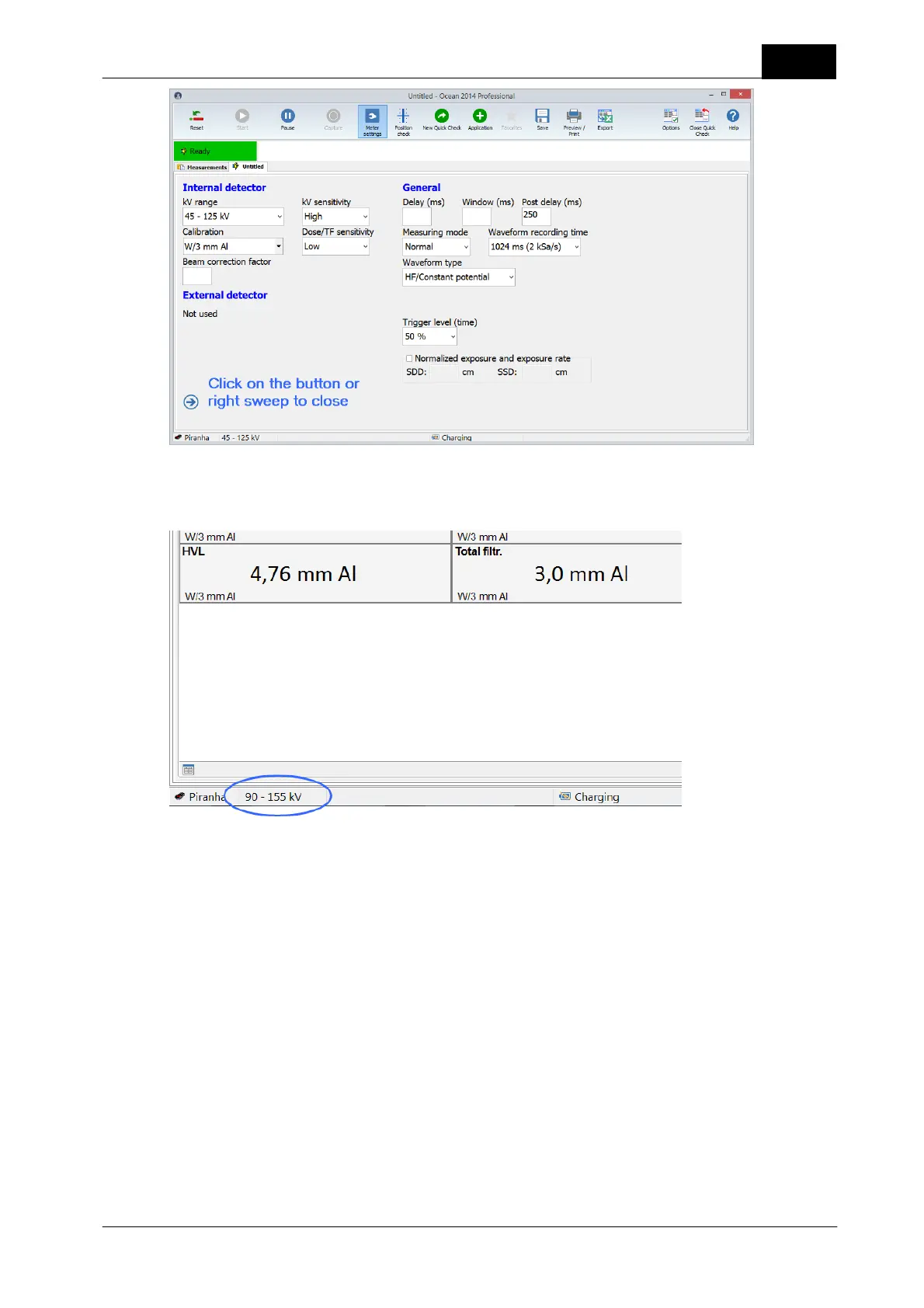Click the Post delay (ms) field
924x1308 pixels.
click(x=537, y=216)
